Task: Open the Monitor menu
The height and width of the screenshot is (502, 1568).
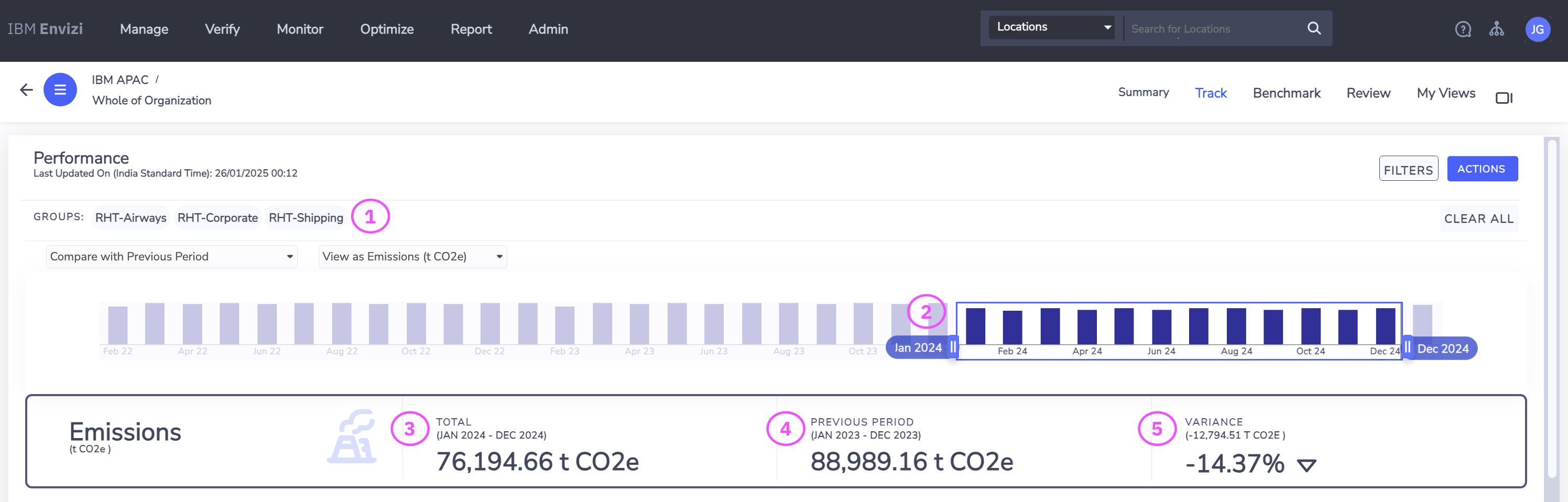Action: (299, 29)
